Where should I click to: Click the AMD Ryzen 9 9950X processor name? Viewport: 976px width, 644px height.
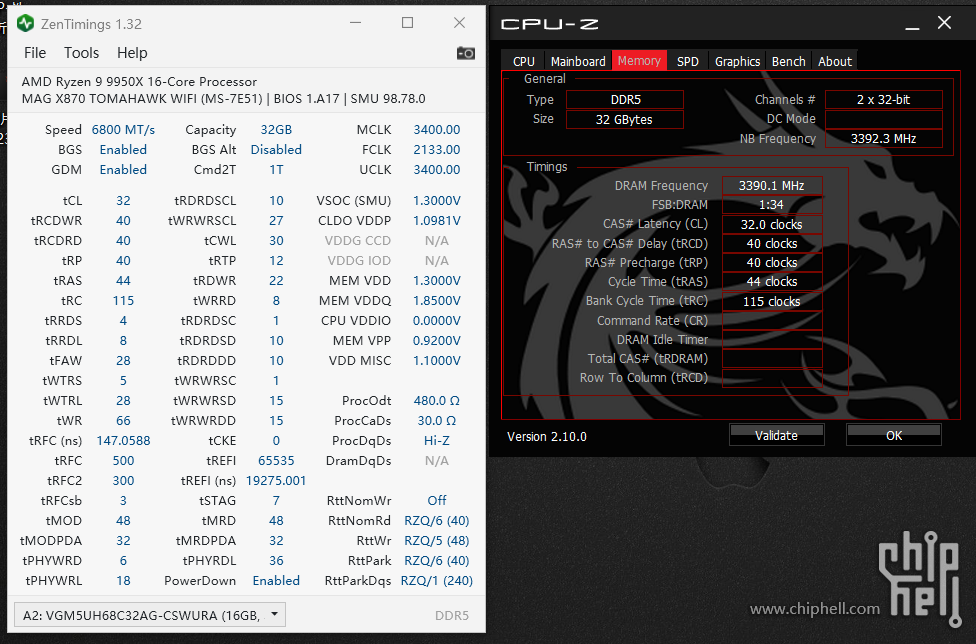point(139,82)
